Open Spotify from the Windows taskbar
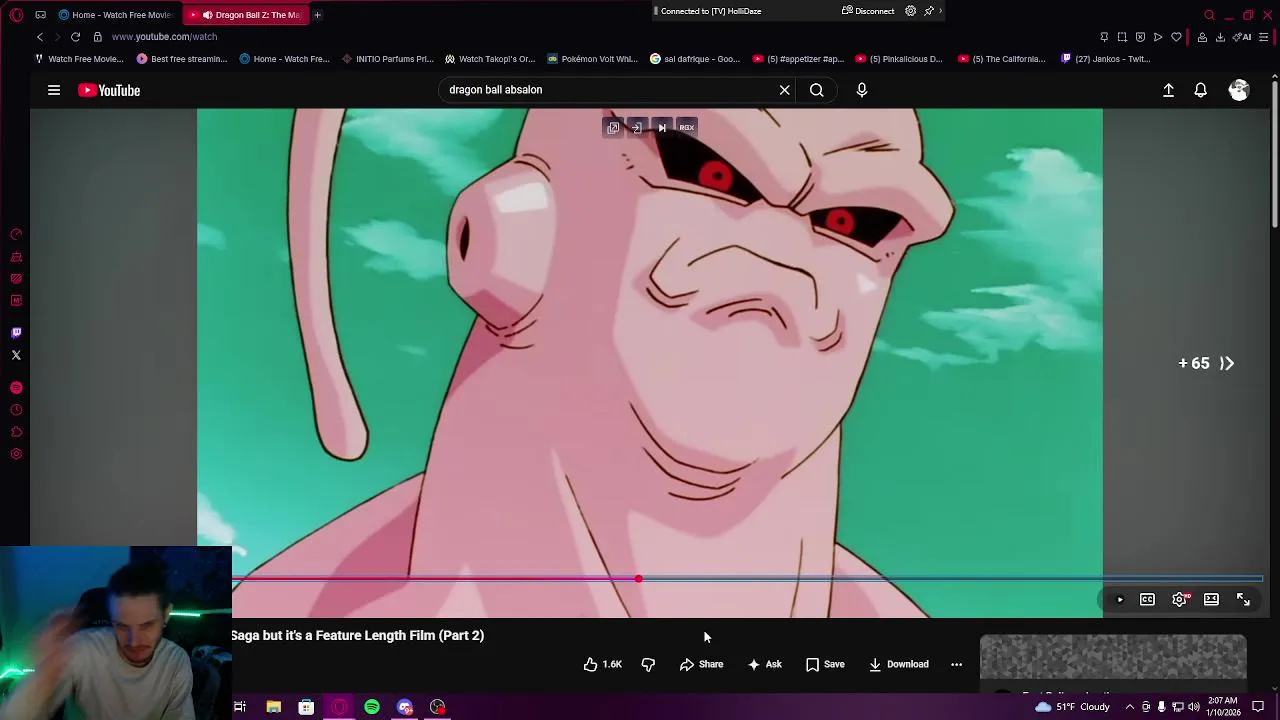Viewport: 1280px width, 720px height. pyautogui.click(x=372, y=707)
